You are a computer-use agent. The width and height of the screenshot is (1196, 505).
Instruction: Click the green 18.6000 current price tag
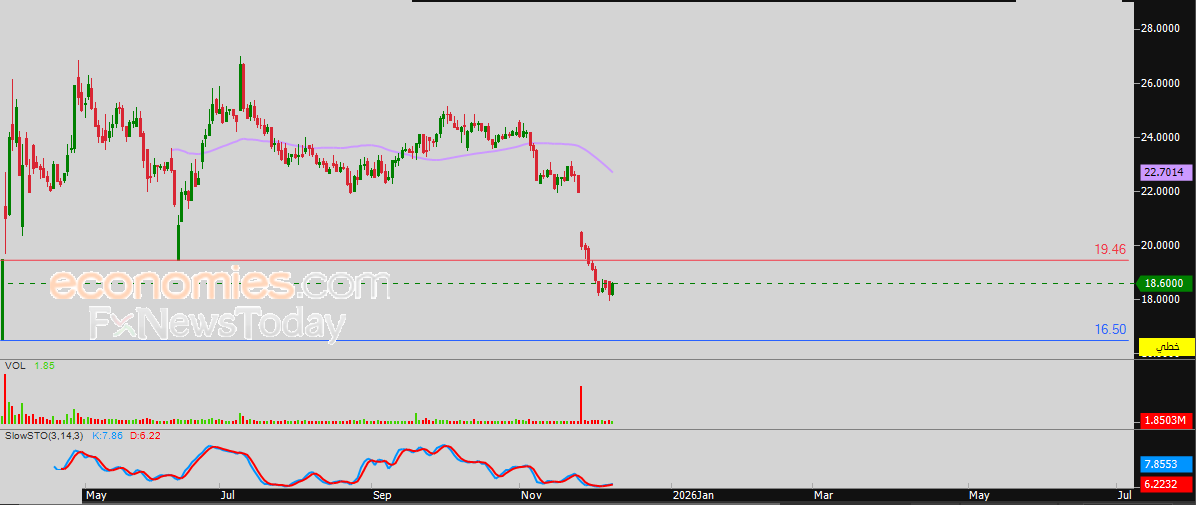(1166, 284)
